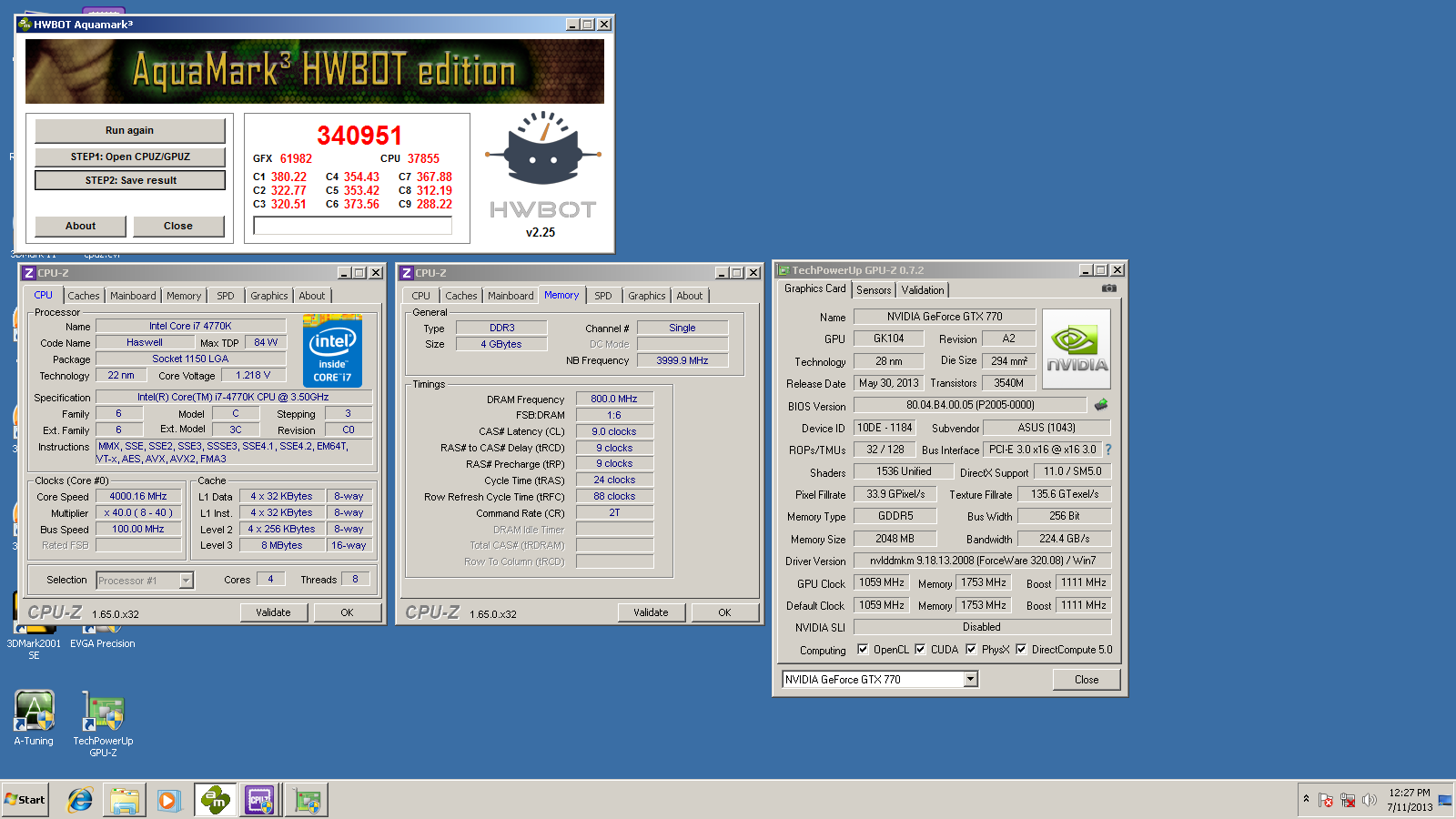
Task: Click the DRAM Frequency value 800.0 MHz
Action: pos(614,399)
